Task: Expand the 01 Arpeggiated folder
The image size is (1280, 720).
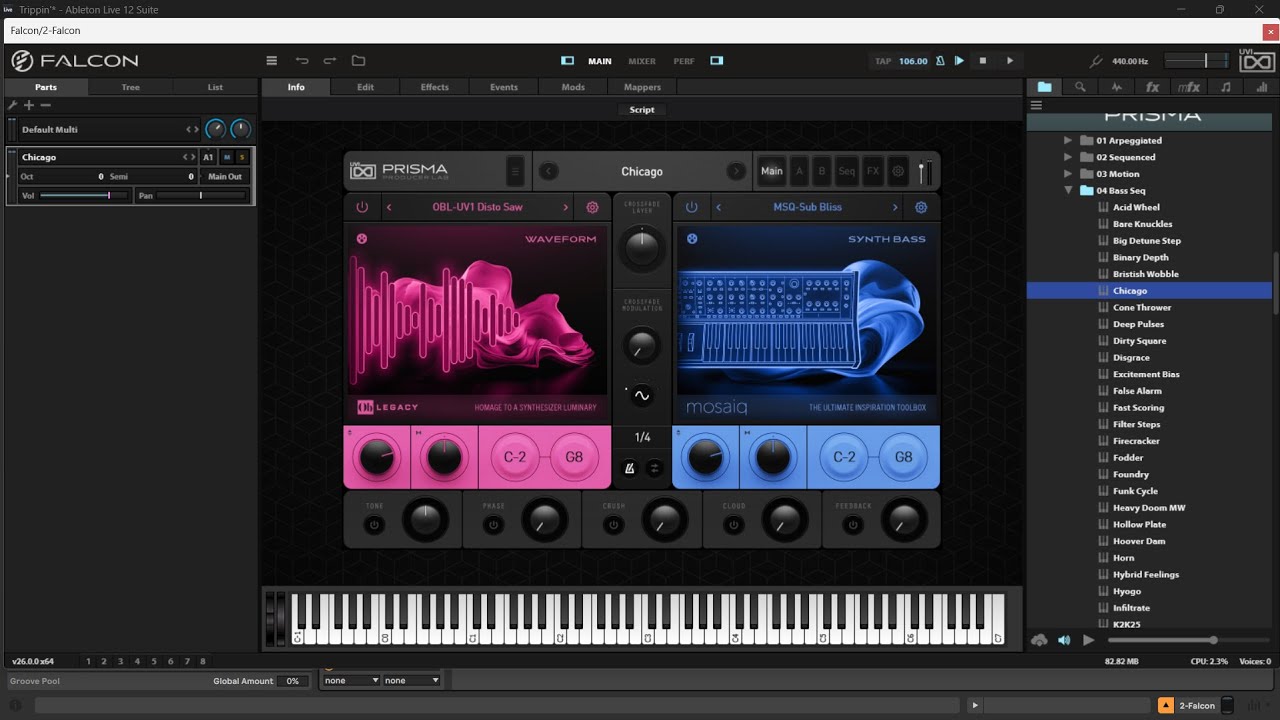Action: click(x=1068, y=141)
